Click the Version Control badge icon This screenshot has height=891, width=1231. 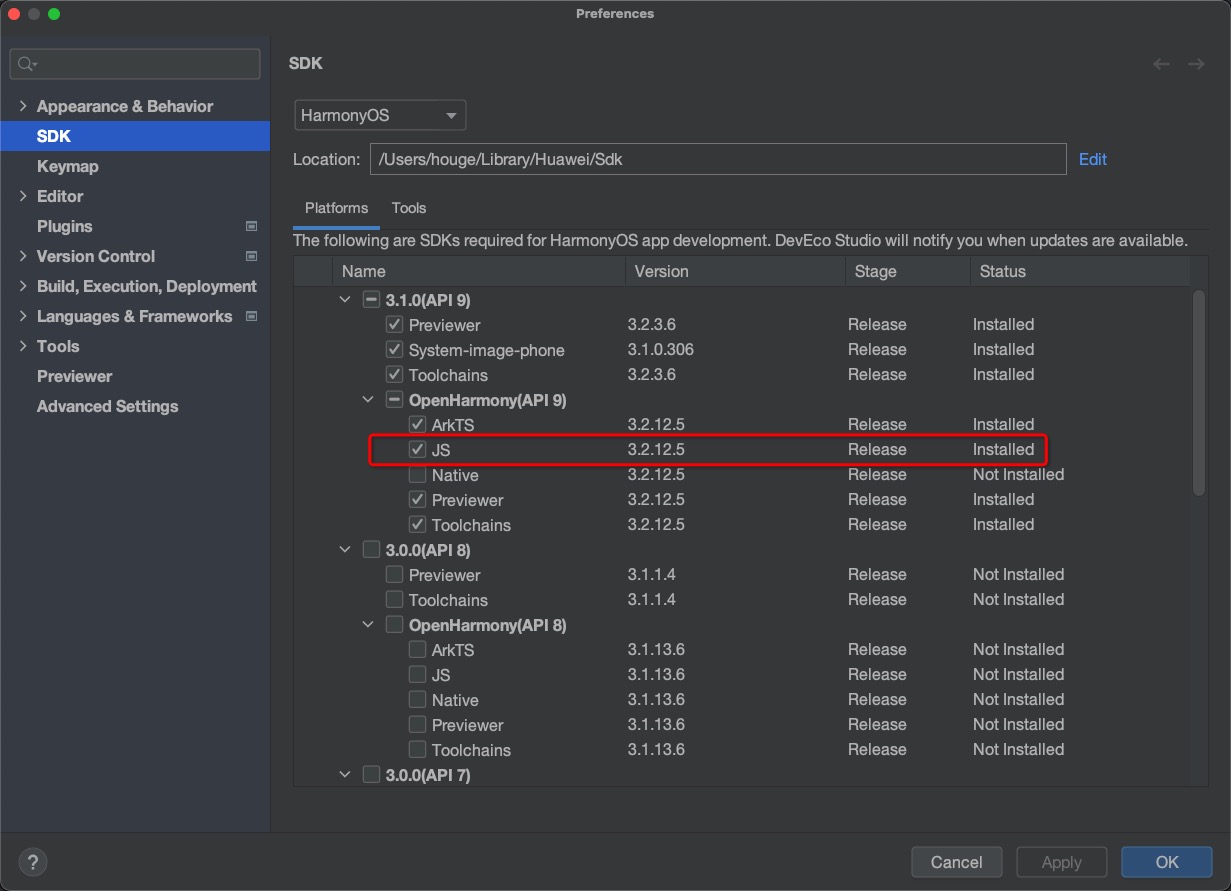(251, 256)
